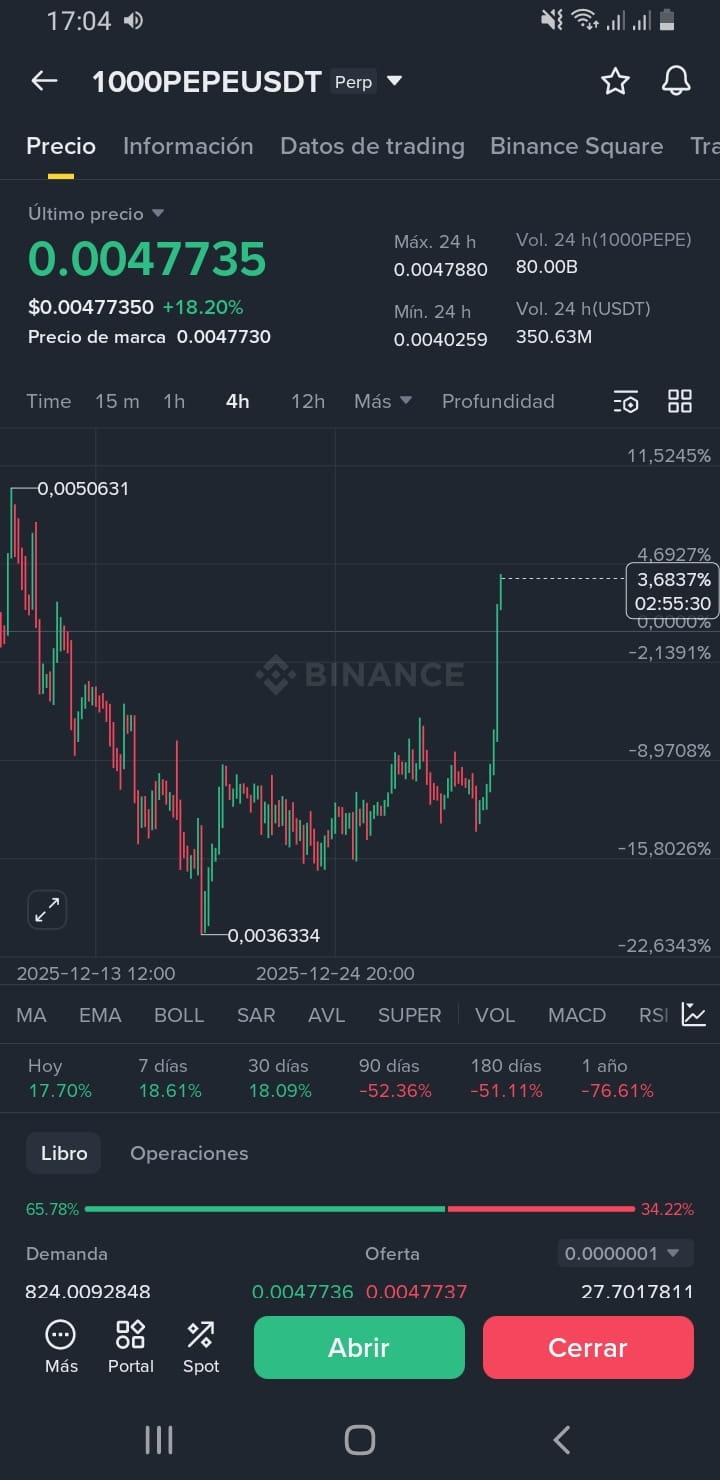Toggle MA indicator

(x=31, y=1015)
